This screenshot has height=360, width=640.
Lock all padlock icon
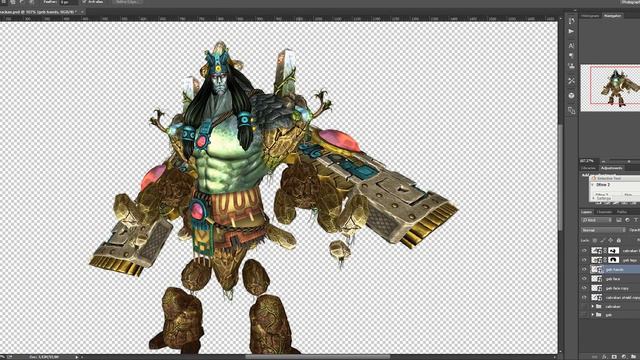[619, 240]
